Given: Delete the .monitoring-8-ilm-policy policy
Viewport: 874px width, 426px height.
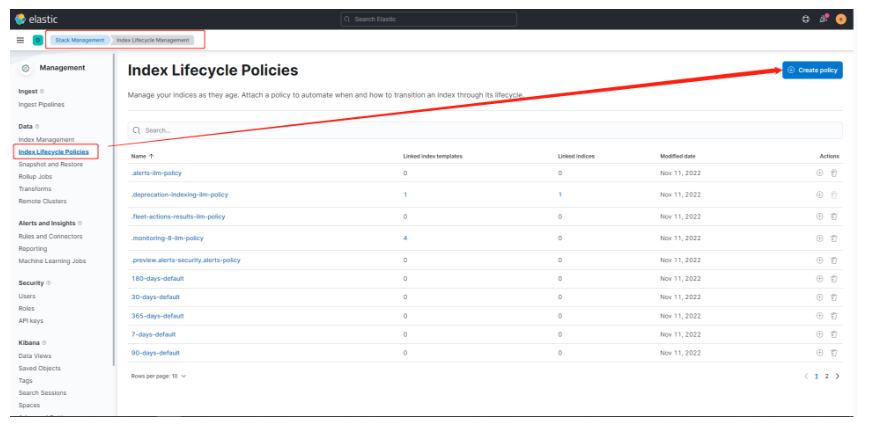Looking at the screenshot, I should click(x=834, y=238).
